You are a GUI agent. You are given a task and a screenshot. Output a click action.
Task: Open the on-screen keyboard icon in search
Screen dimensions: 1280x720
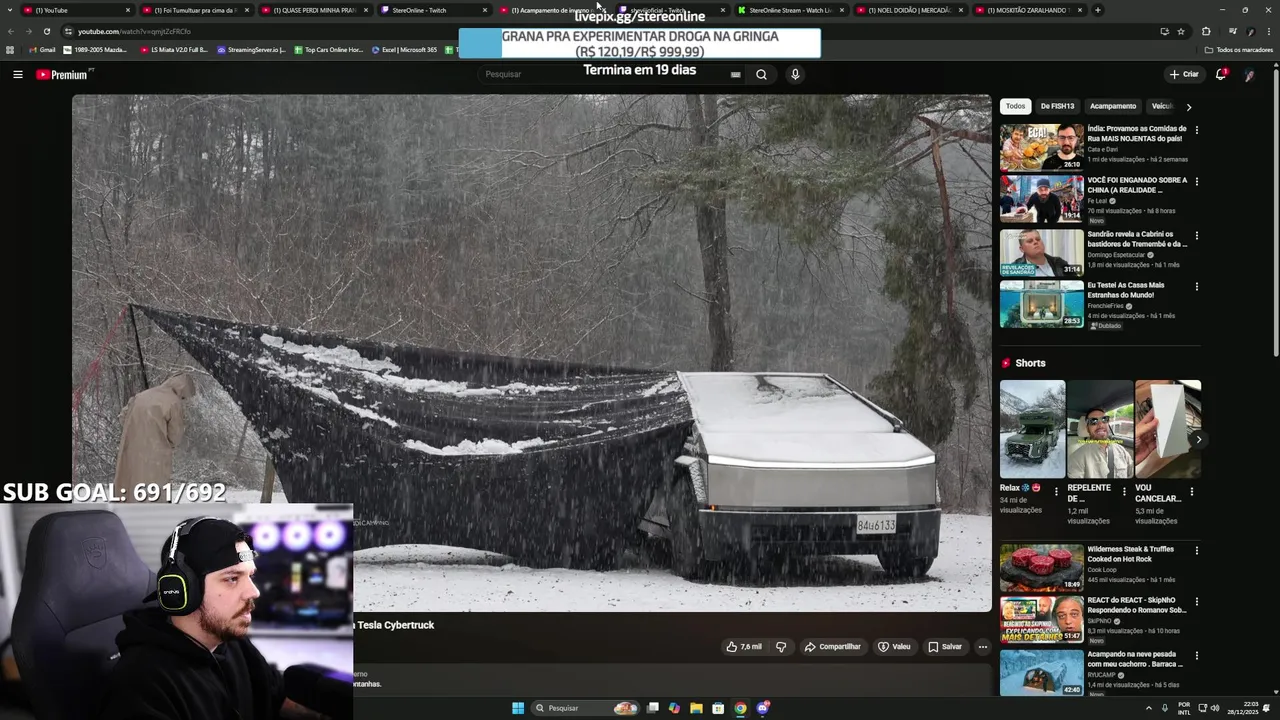pyautogui.click(x=736, y=74)
